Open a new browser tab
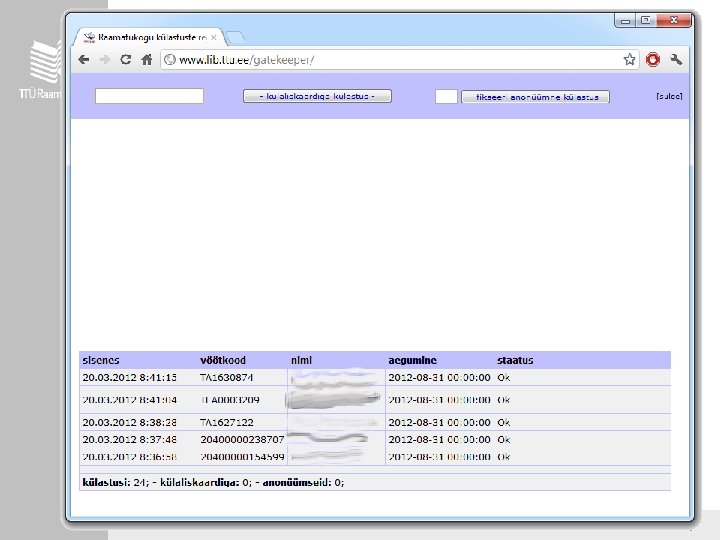Image resolution: width=720 pixels, height=540 pixels. pyautogui.click(x=235, y=37)
